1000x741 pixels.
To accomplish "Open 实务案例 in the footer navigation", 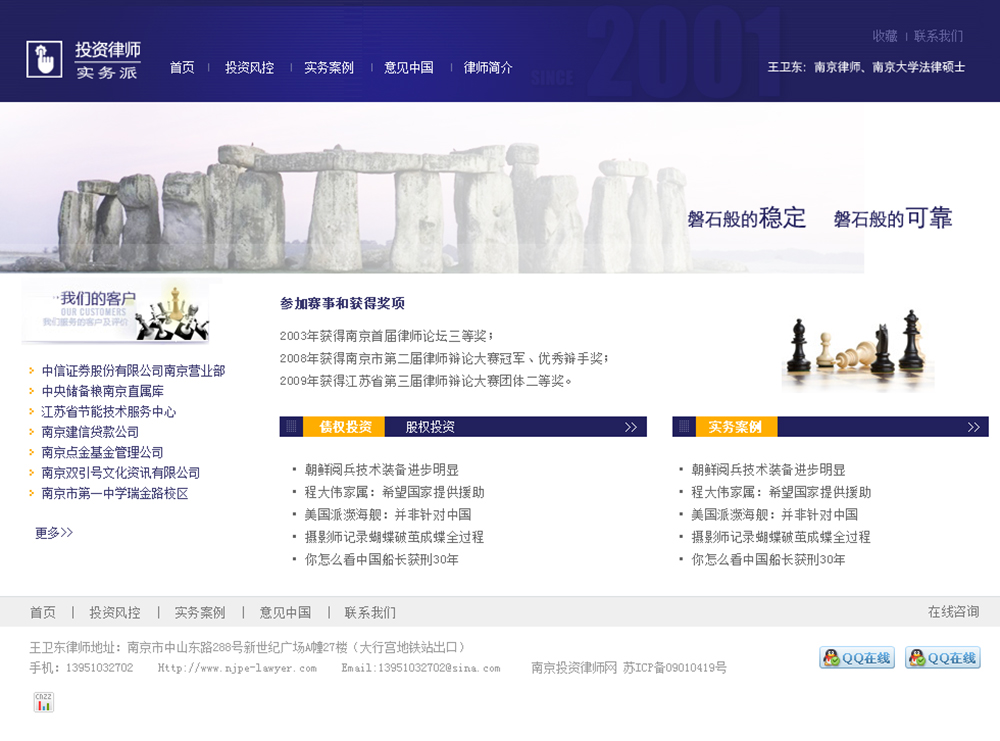I will 200,613.
